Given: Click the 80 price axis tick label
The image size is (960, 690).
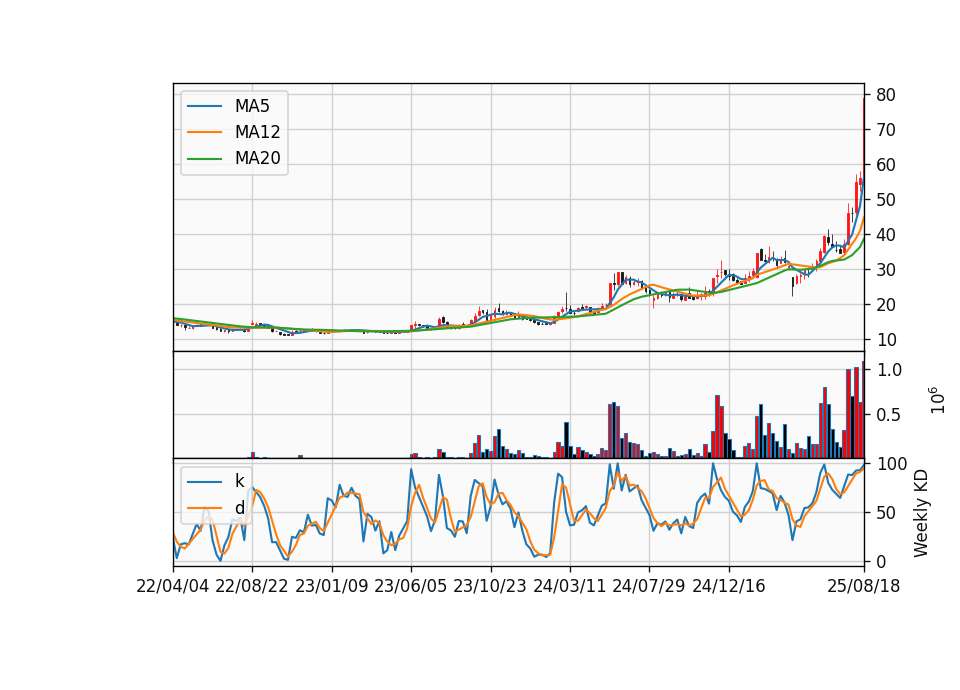Looking at the screenshot, I should 885,95.
